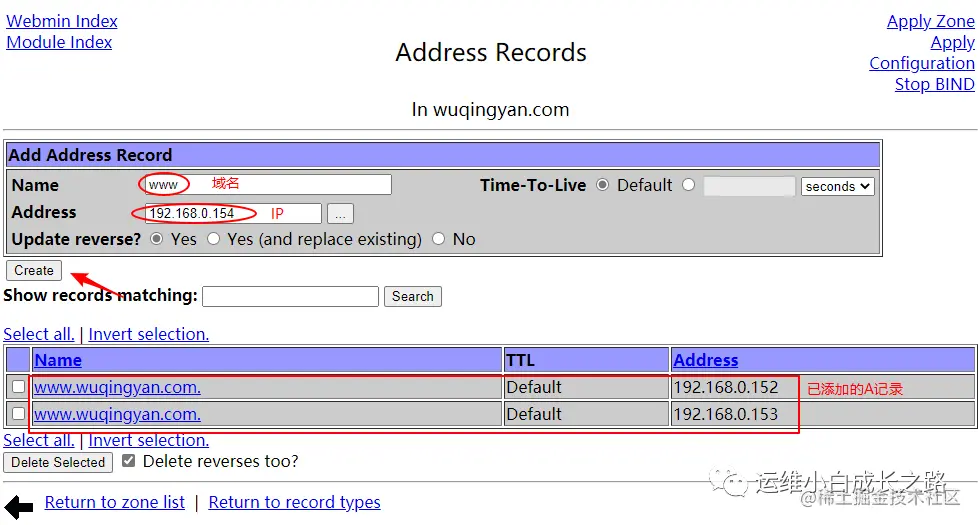Click the Apply Configuration link
The height and width of the screenshot is (525, 978).
[x=922, y=53]
